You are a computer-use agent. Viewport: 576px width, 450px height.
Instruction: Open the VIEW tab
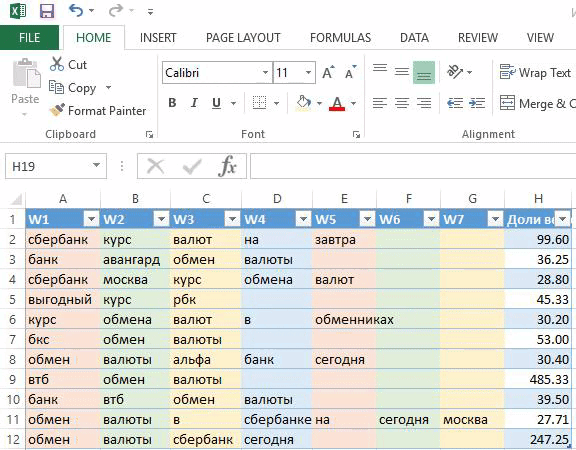(x=540, y=37)
